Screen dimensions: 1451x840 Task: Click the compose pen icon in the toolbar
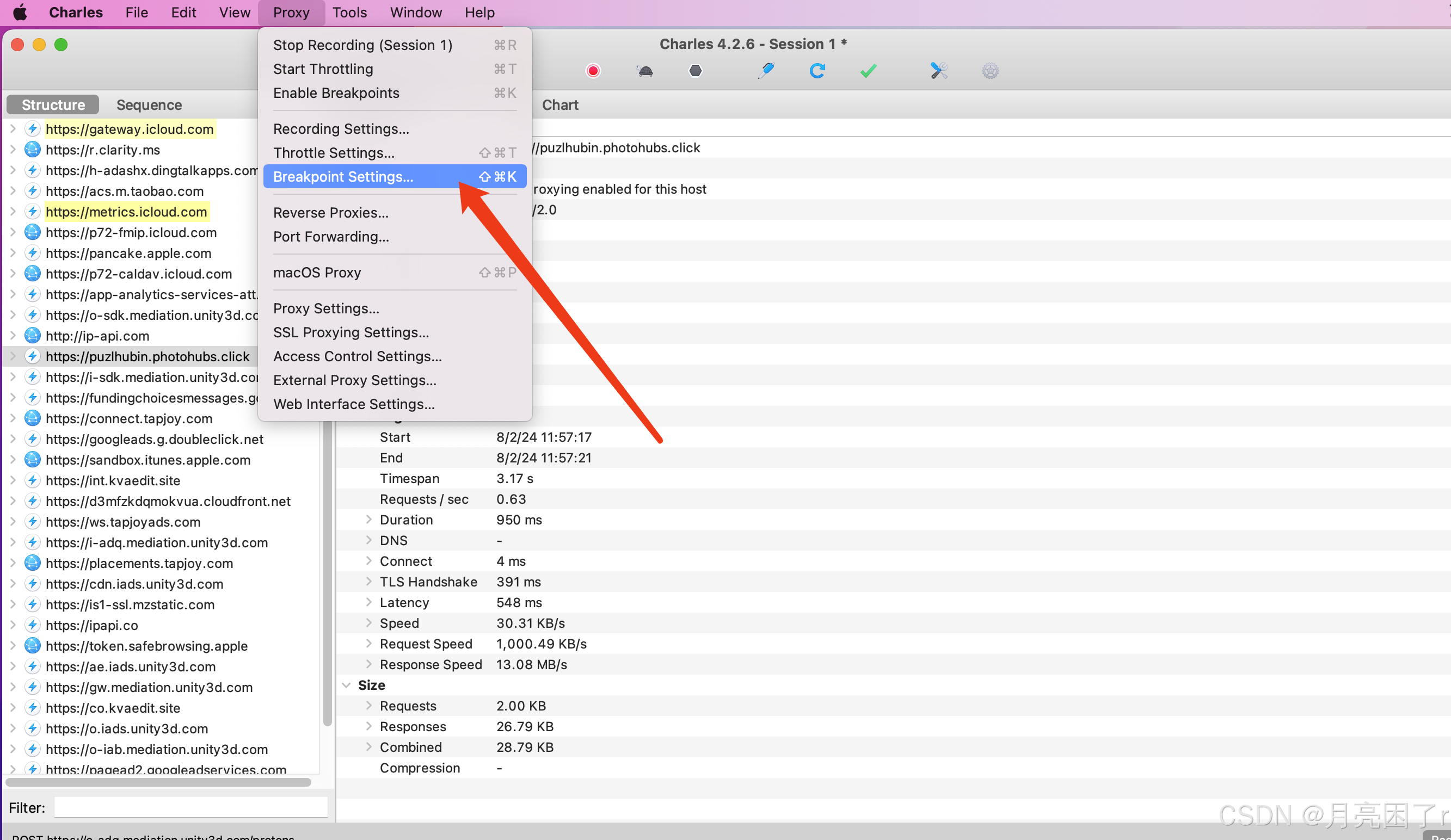[x=766, y=71]
